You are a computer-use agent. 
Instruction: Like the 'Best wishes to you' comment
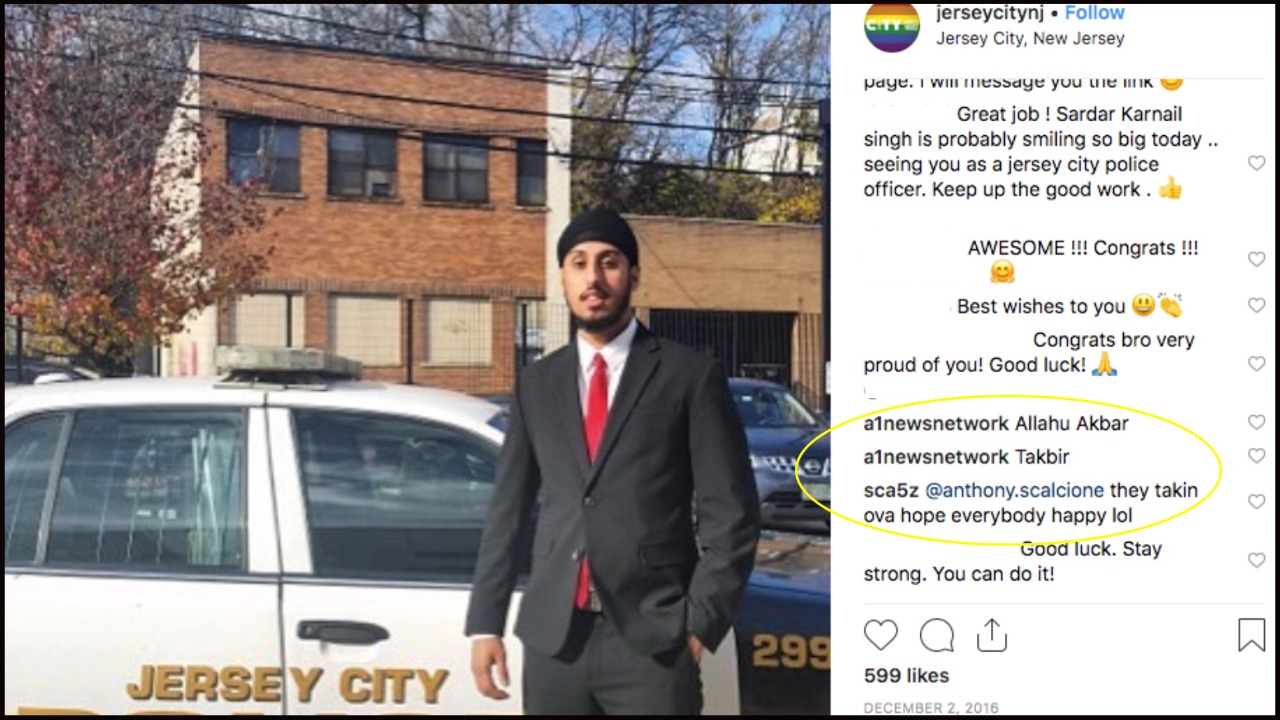[1257, 306]
